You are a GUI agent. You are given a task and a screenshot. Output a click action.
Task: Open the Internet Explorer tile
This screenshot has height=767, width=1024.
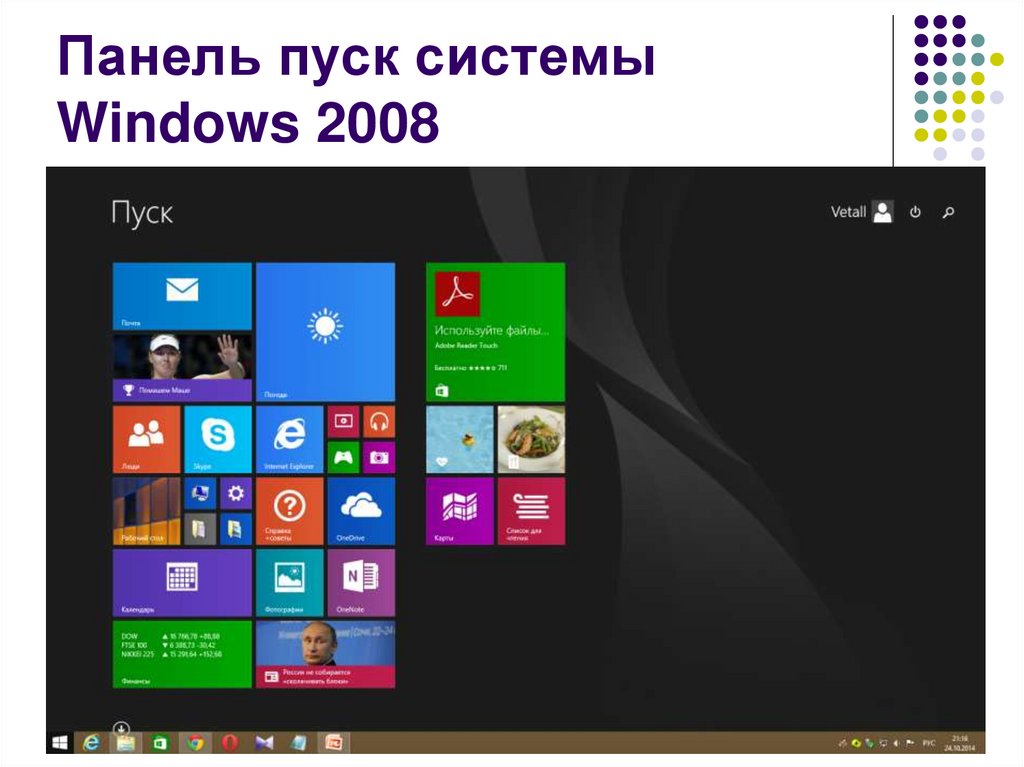289,439
